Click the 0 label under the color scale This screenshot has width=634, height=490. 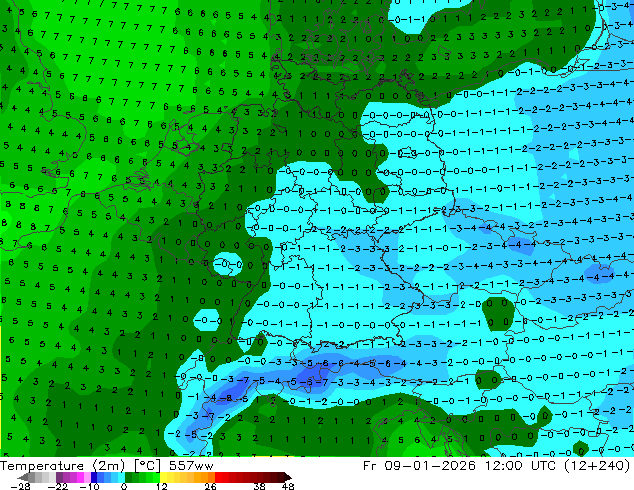click(124, 486)
